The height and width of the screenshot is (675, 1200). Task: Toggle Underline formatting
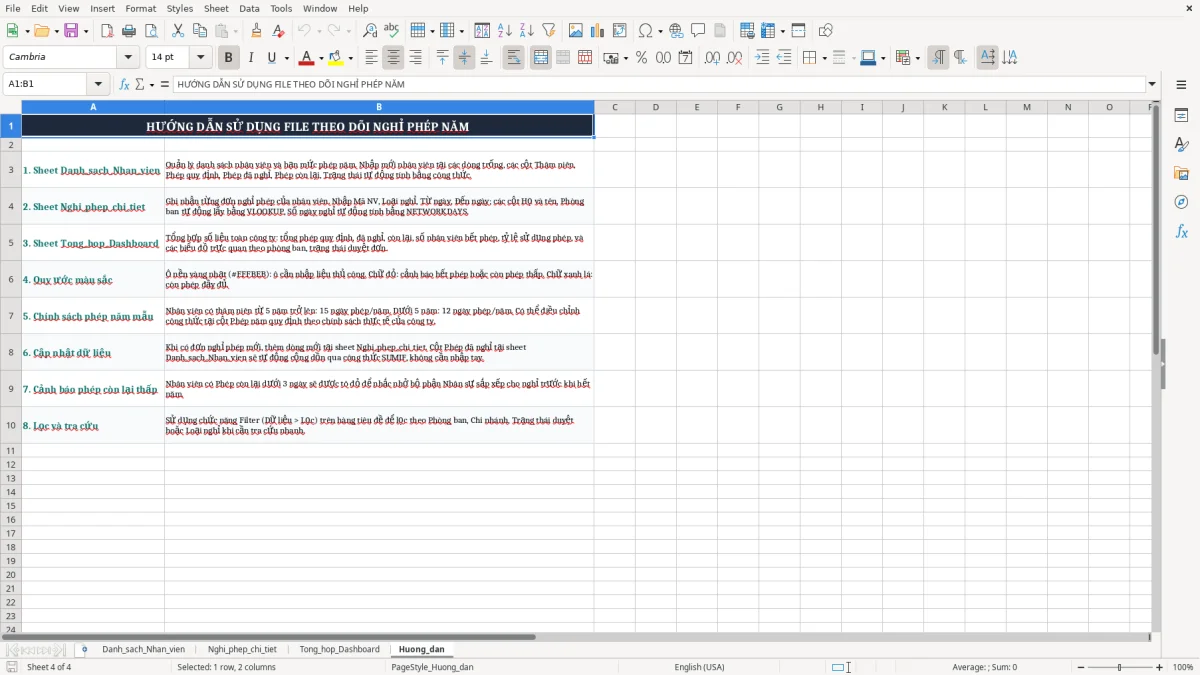pyautogui.click(x=271, y=58)
